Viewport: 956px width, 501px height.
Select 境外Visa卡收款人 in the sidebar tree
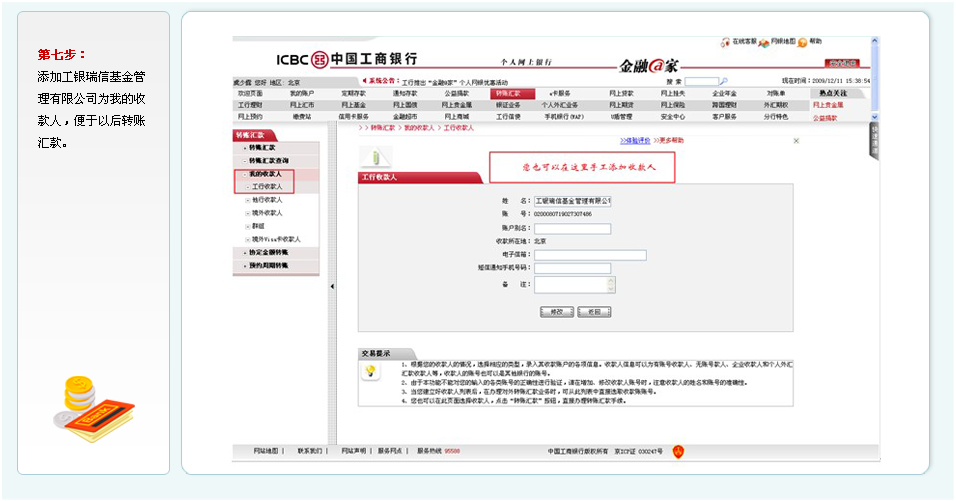(276, 240)
